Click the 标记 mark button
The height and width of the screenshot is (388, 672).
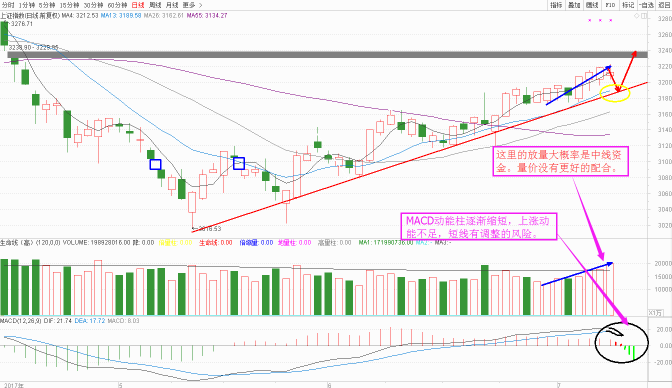(x=628, y=5)
